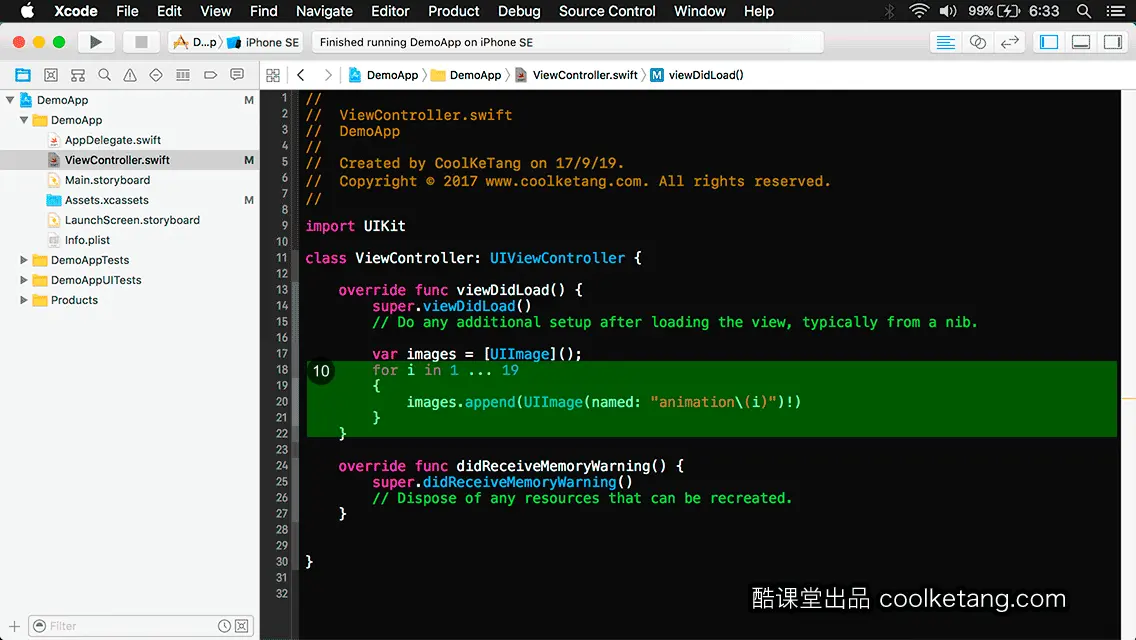1136x640 pixels.
Task: Show the version editor
Action: coord(1010,42)
